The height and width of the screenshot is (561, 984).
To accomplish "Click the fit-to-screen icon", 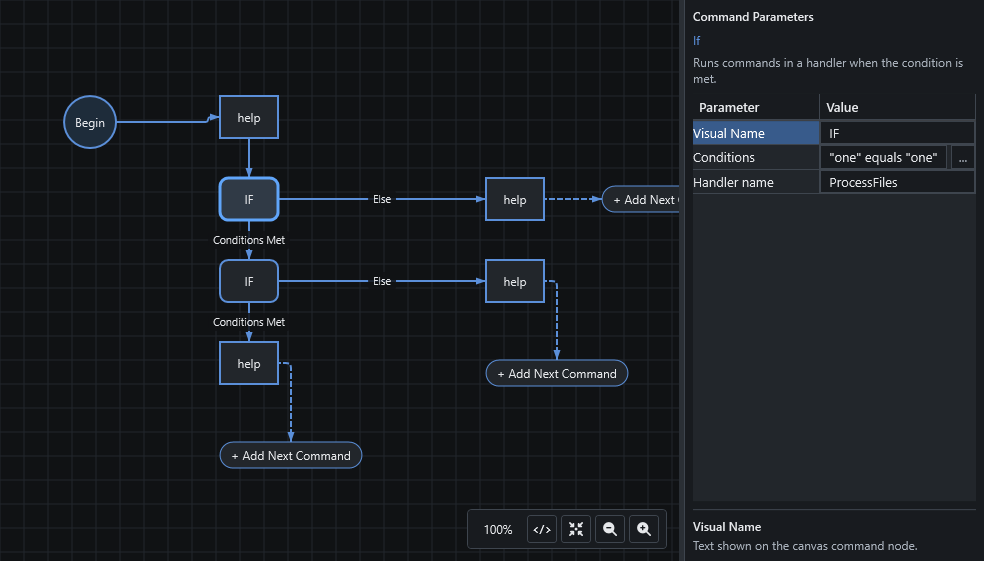I will pyautogui.click(x=575, y=529).
